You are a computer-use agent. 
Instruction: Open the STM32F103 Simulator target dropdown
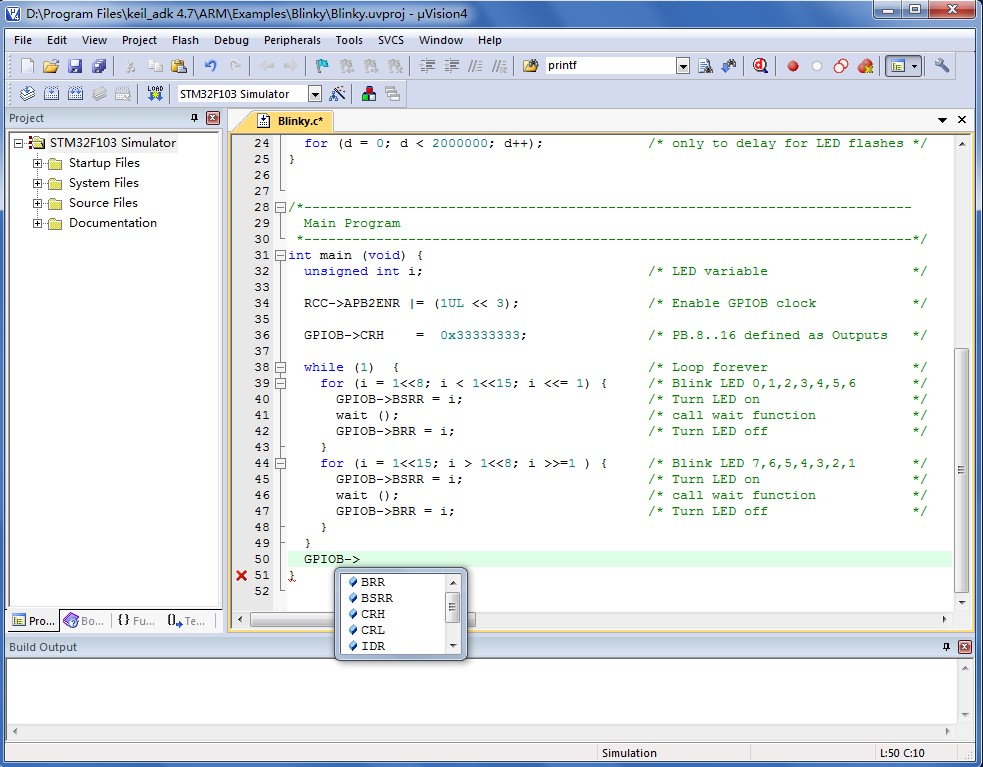click(315, 94)
